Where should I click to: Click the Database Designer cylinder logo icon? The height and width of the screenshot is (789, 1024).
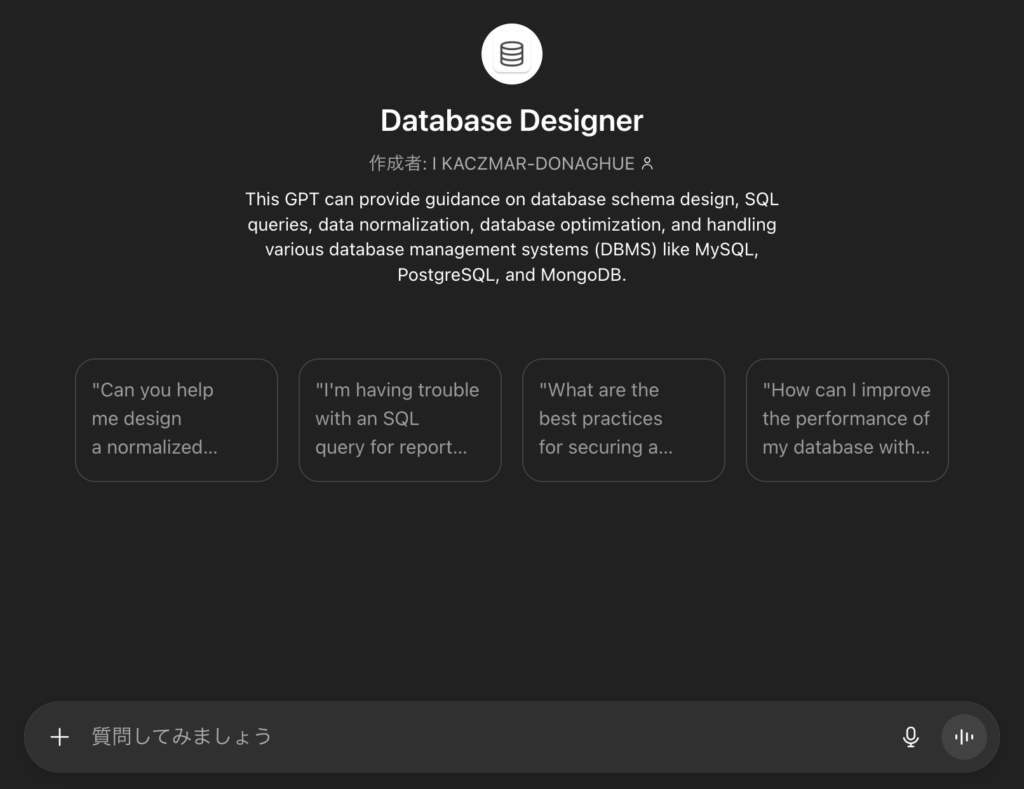tap(511, 54)
